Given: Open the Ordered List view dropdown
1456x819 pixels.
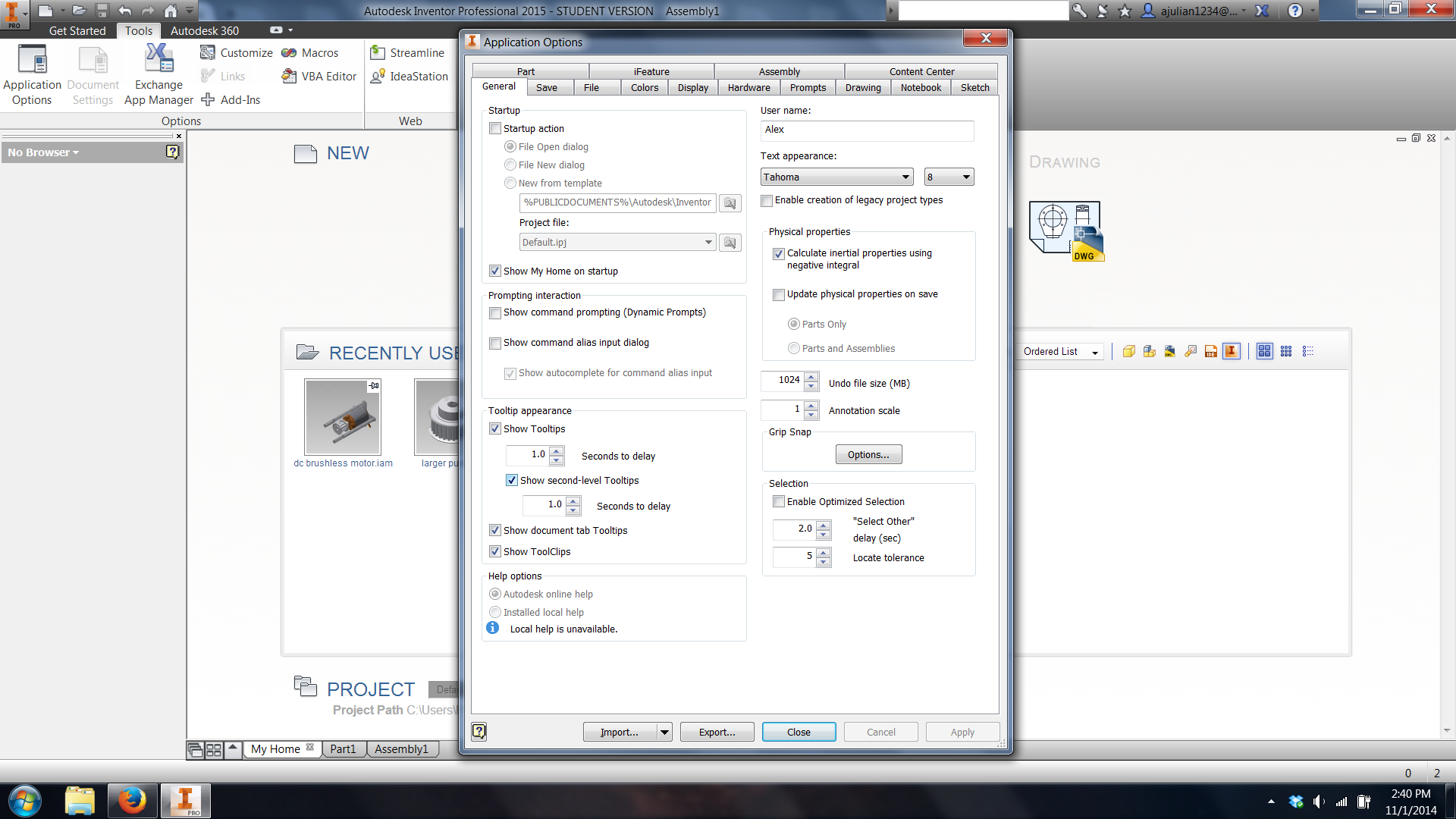Looking at the screenshot, I should [1095, 351].
